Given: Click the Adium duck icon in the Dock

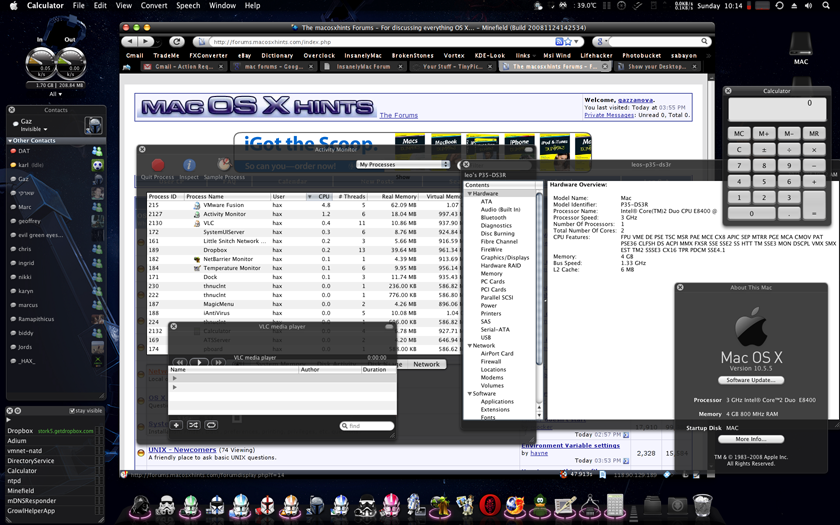Looking at the screenshot, I should (x=540, y=505).
